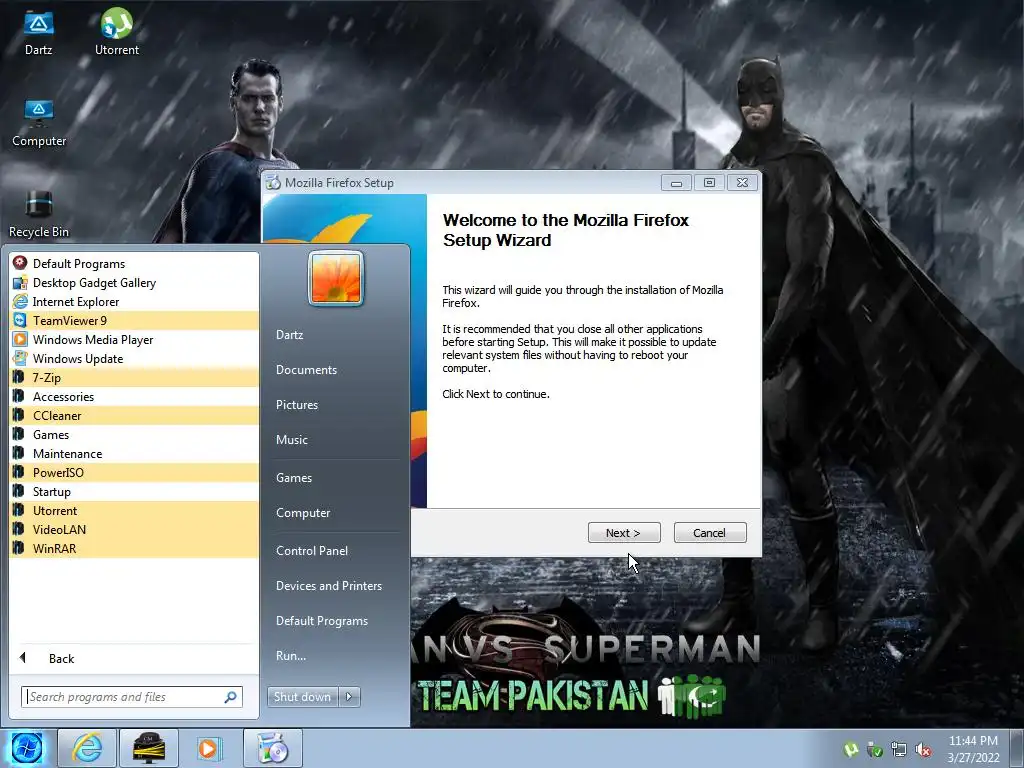Open Computer from Start menu right pane
The height and width of the screenshot is (768, 1024).
pos(303,513)
